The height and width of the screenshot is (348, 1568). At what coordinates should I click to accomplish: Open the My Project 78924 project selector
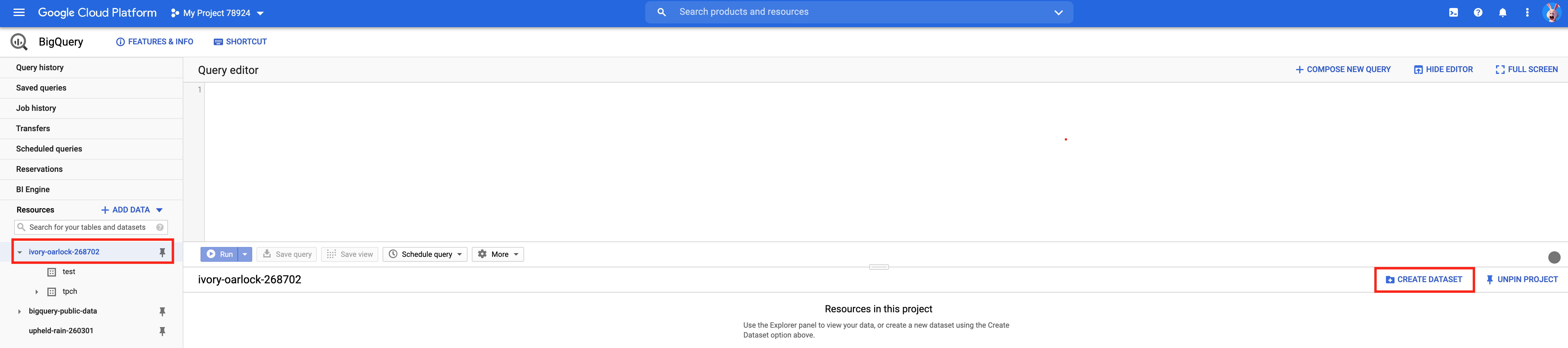coord(216,12)
